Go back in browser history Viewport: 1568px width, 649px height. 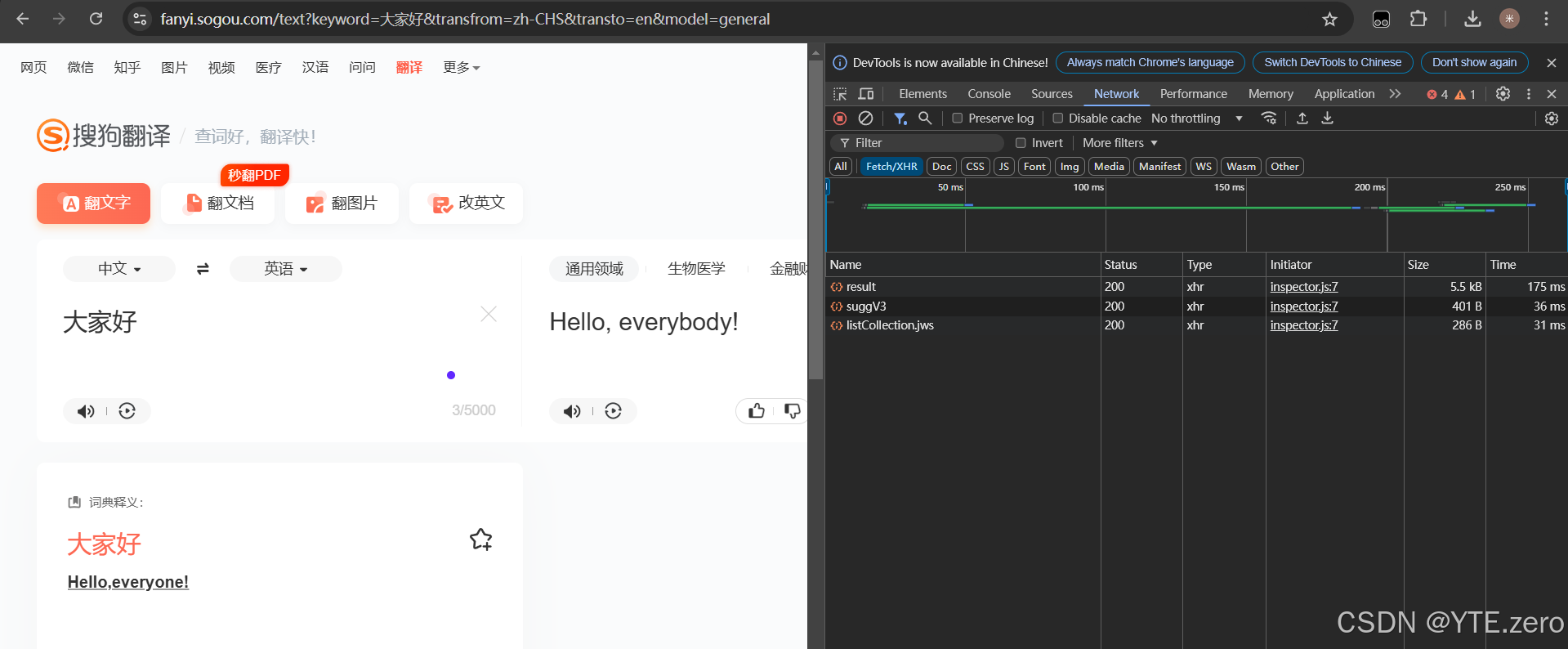click(23, 19)
